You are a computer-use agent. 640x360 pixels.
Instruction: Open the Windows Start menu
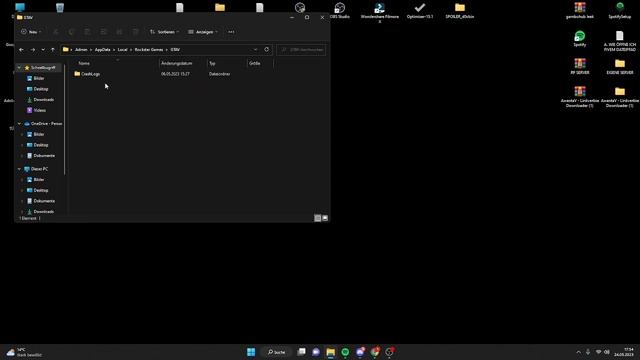click(251, 352)
